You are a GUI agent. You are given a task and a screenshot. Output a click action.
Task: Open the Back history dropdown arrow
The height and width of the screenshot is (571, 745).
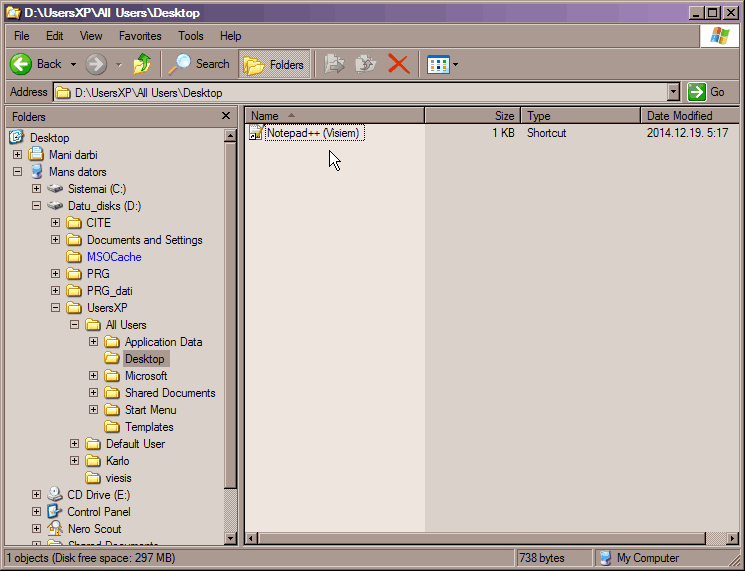pyautogui.click(x=73, y=64)
